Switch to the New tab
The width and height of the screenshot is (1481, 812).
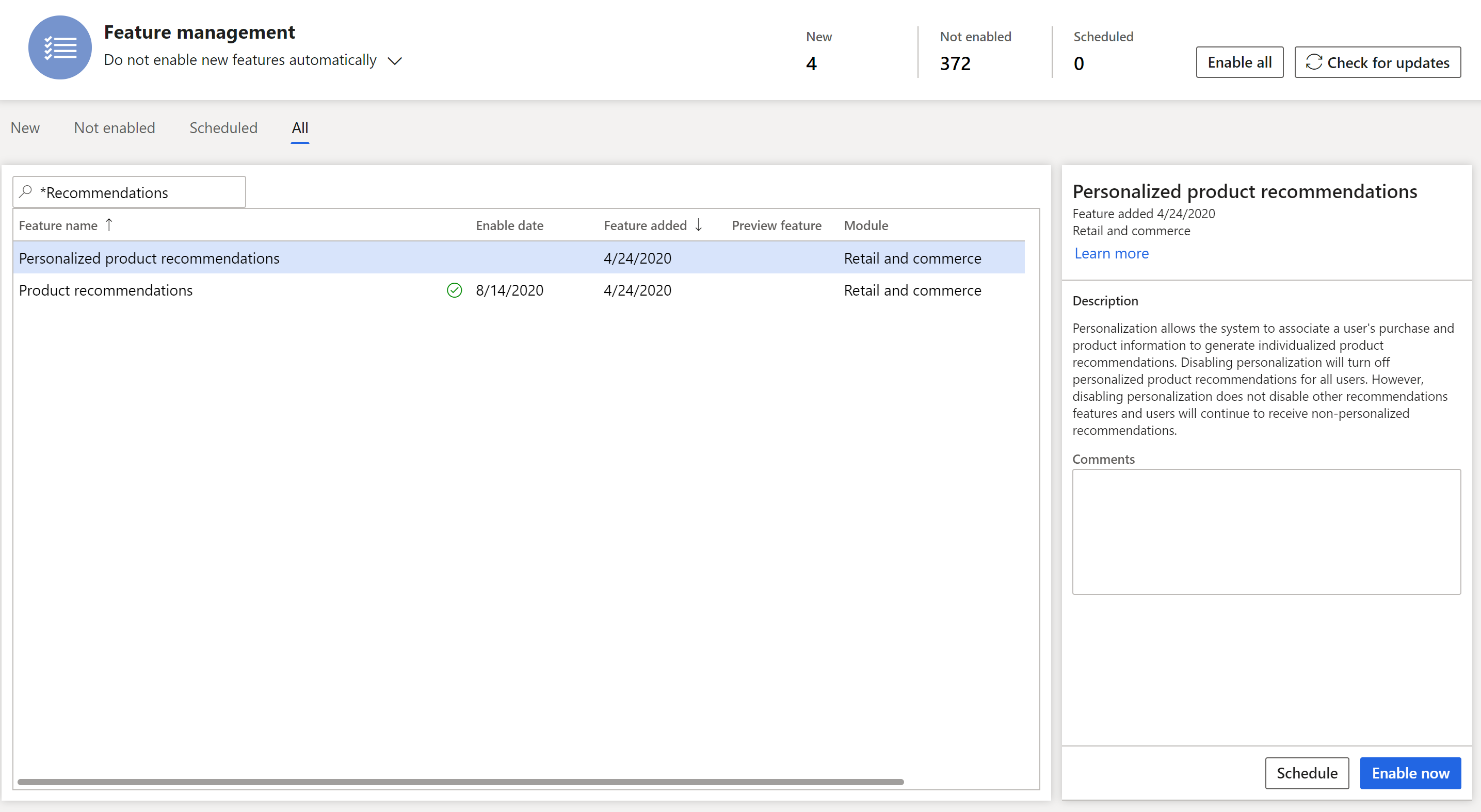(x=25, y=127)
